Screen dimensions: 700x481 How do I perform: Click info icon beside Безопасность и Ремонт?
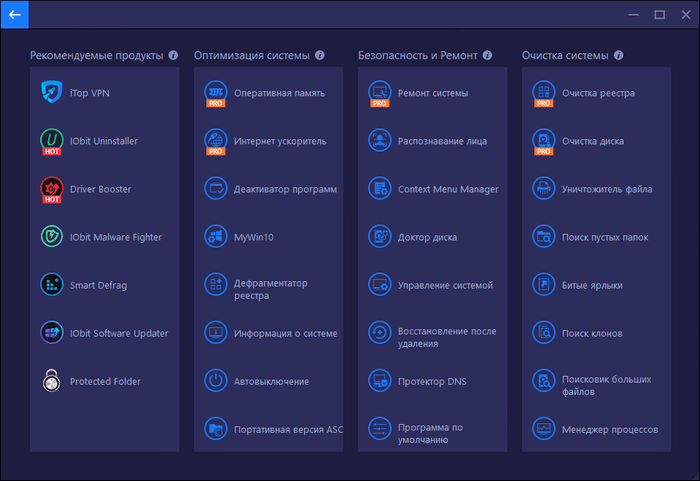tap(488, 55)
